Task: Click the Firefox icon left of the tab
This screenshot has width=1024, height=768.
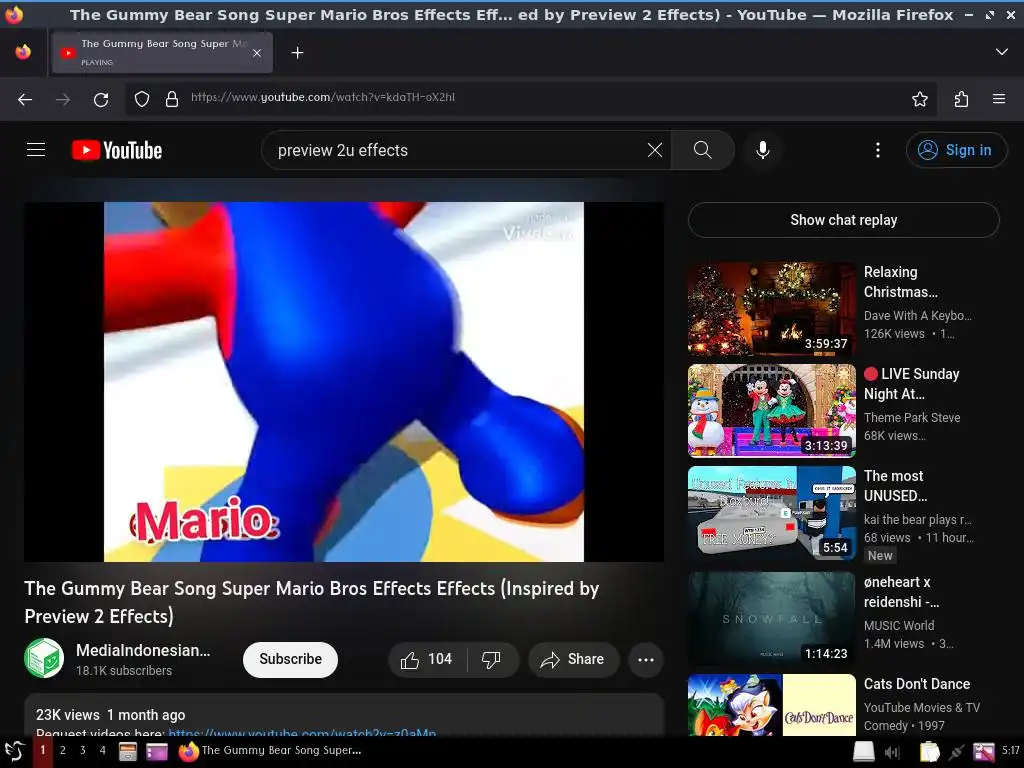Action: [23, 52]
